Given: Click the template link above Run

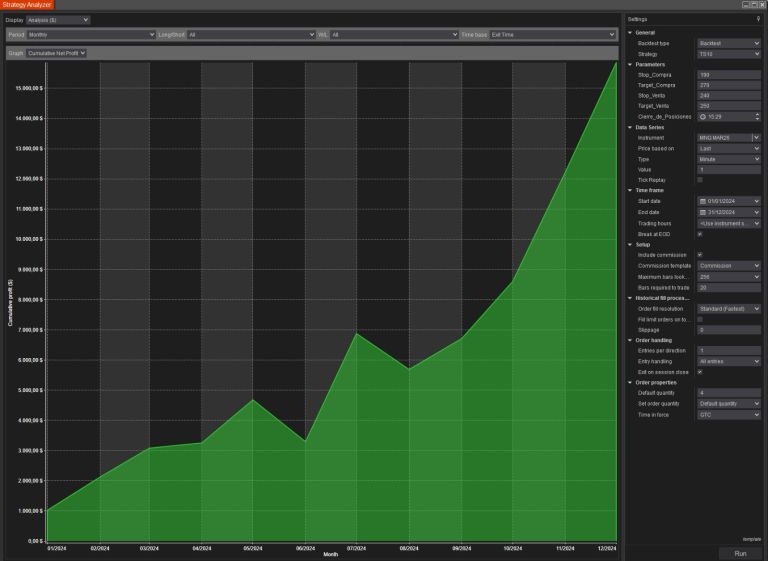Looking at the screenshot, I should click(751, 539).
